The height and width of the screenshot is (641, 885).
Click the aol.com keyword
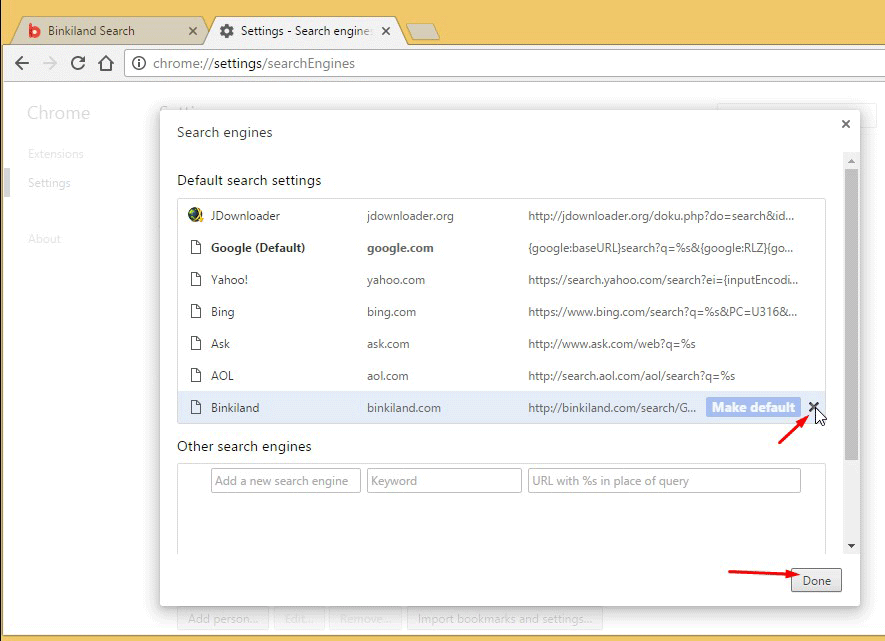[x=387, y=376]
